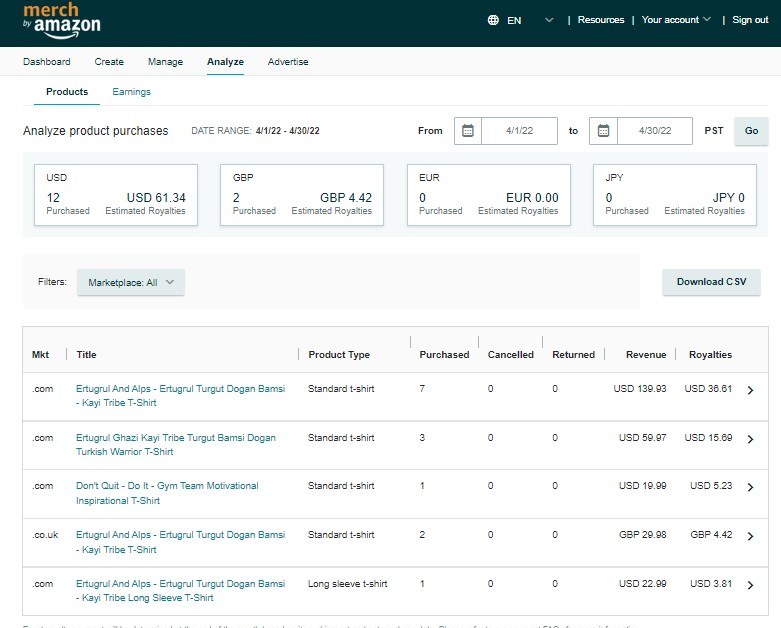
Task: Expand the USD 5.23 royalties row chevron
Action: point(751,488)
